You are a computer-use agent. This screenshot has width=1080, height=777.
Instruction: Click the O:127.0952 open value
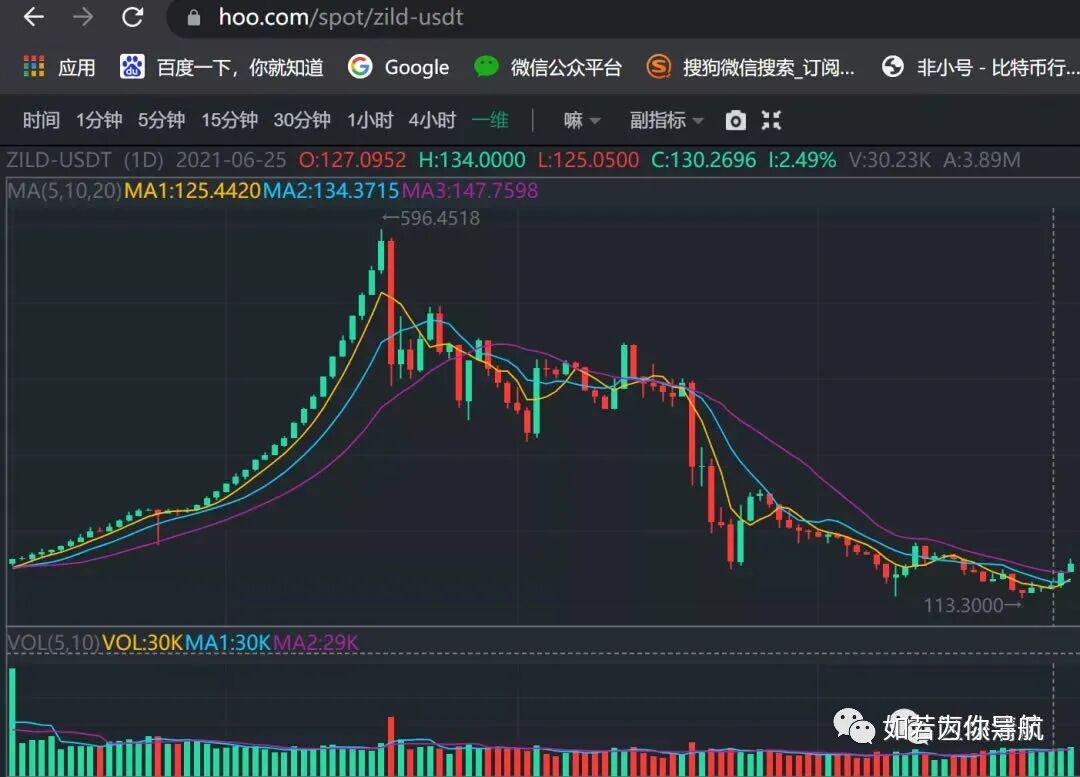pos(352,160)
